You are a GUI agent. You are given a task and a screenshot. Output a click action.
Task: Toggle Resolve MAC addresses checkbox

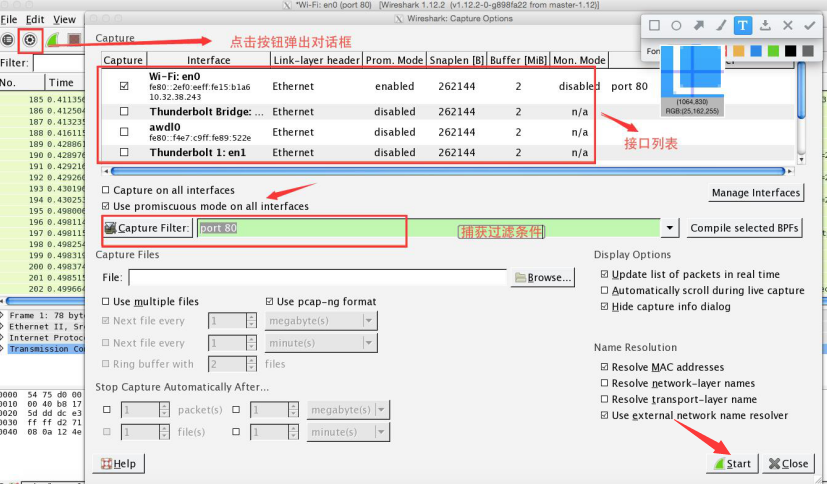point(604,367)
